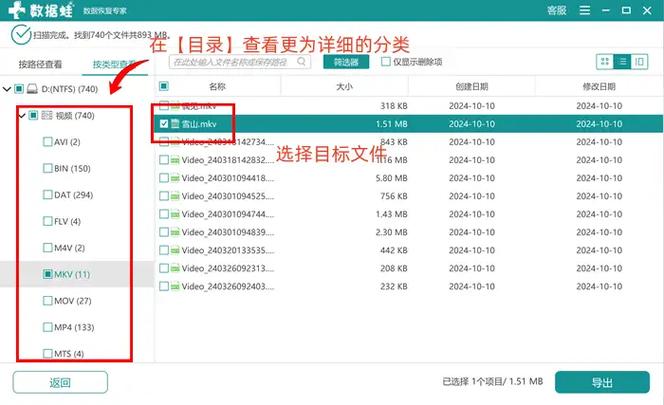Switch to list view mode
Viewport: 664px width, 405px height.
click(x=622, y=62)
